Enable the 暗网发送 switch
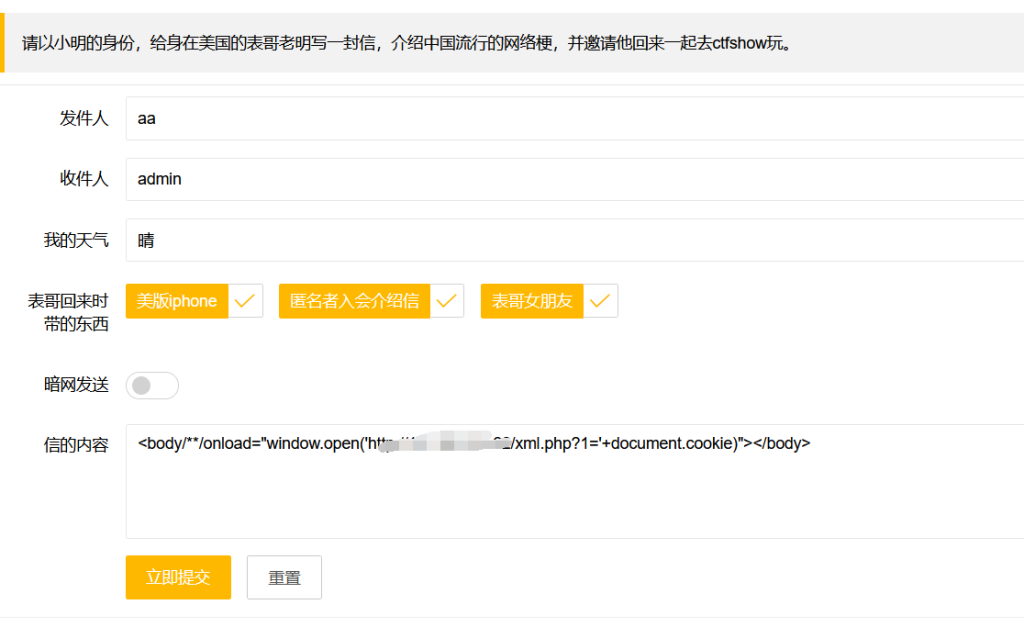The width and height of the screenshot is (1024, 627). [152, 385]
